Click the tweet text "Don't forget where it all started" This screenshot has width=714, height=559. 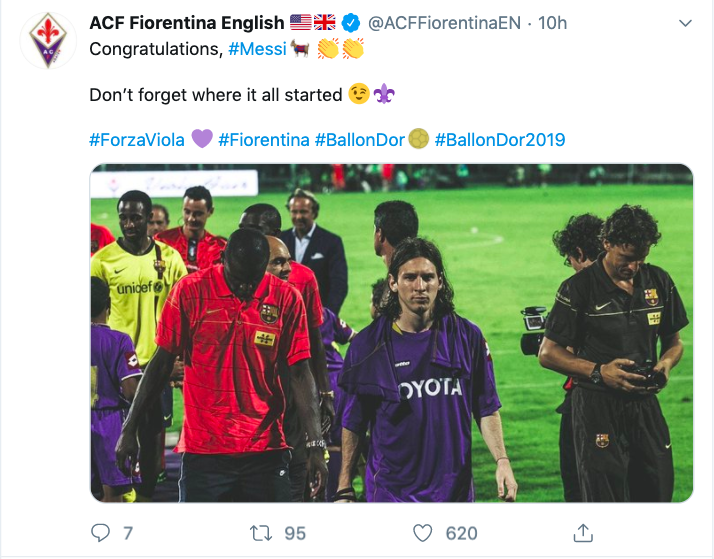point(216,95)
